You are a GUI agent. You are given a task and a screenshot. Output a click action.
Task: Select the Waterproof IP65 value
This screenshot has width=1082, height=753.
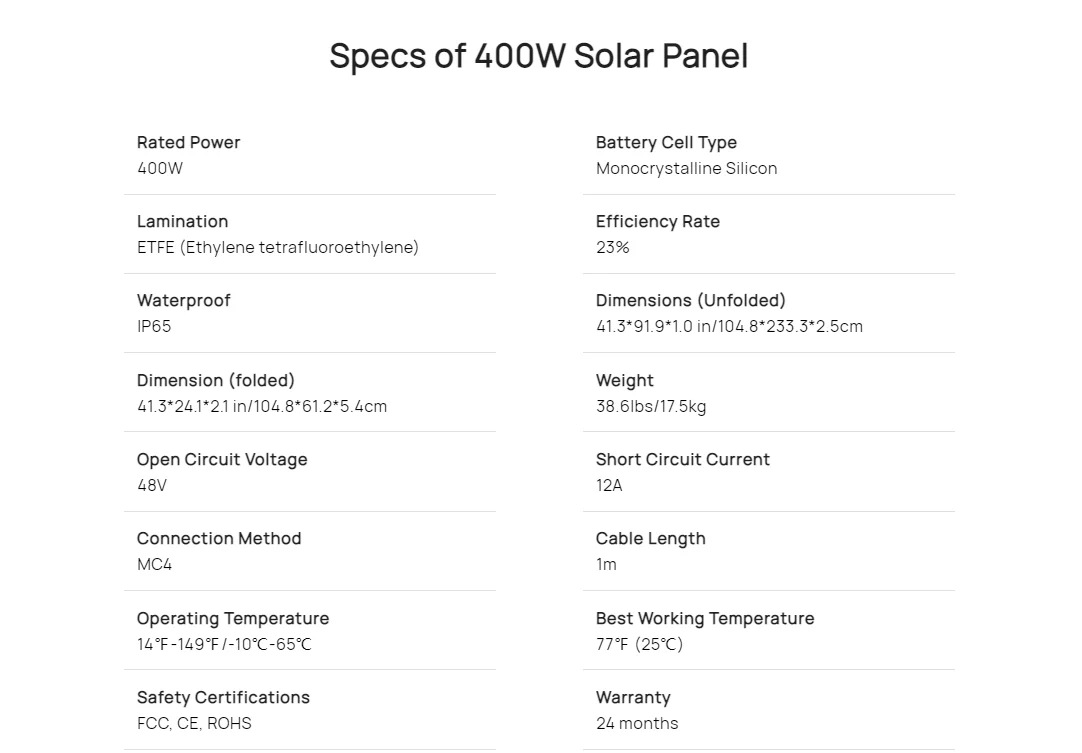pyautogui.click(x=154, y=326)
